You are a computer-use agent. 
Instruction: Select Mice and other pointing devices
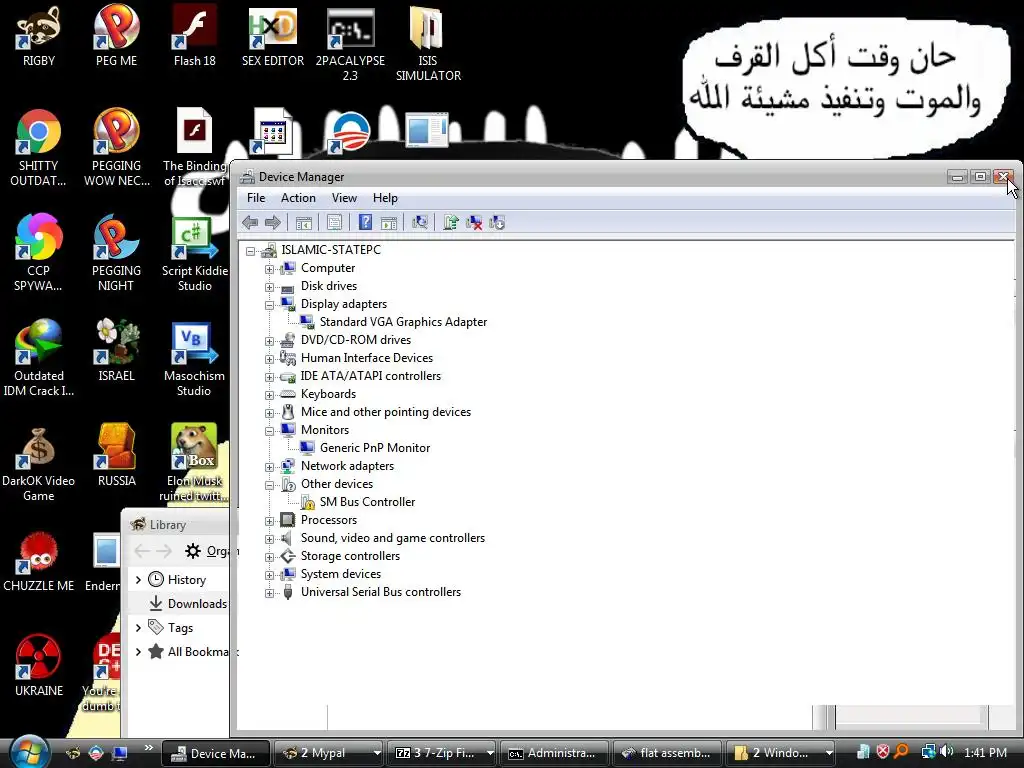tap(385, 412)
